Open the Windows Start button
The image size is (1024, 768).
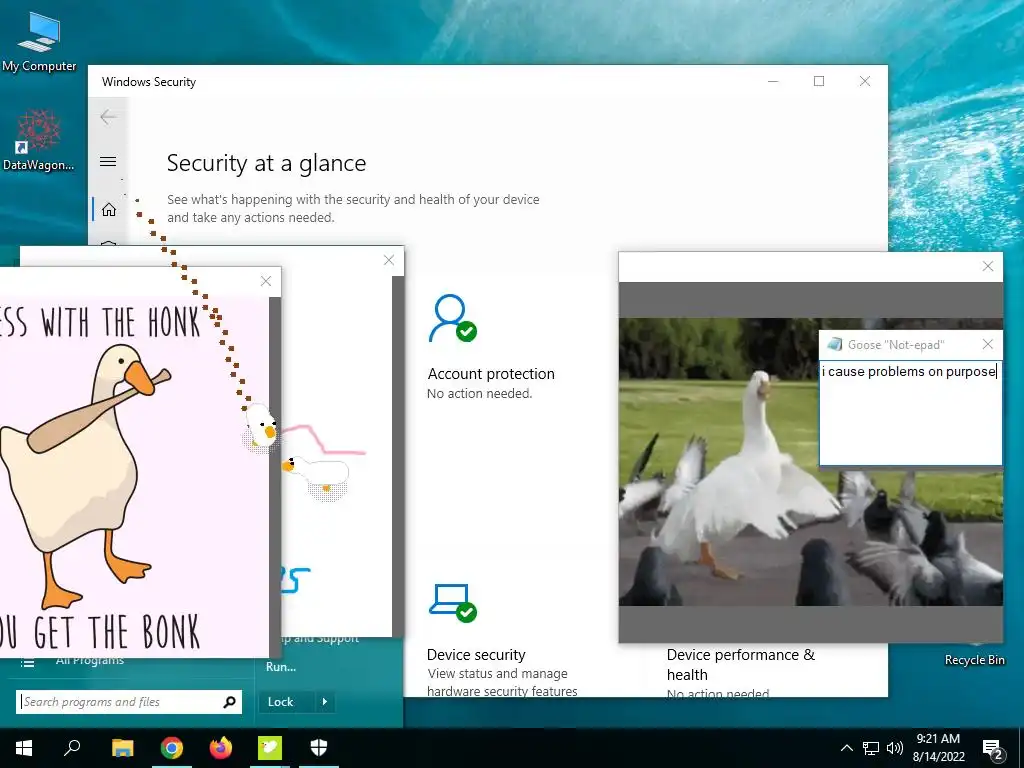click(x=24, y=748)
